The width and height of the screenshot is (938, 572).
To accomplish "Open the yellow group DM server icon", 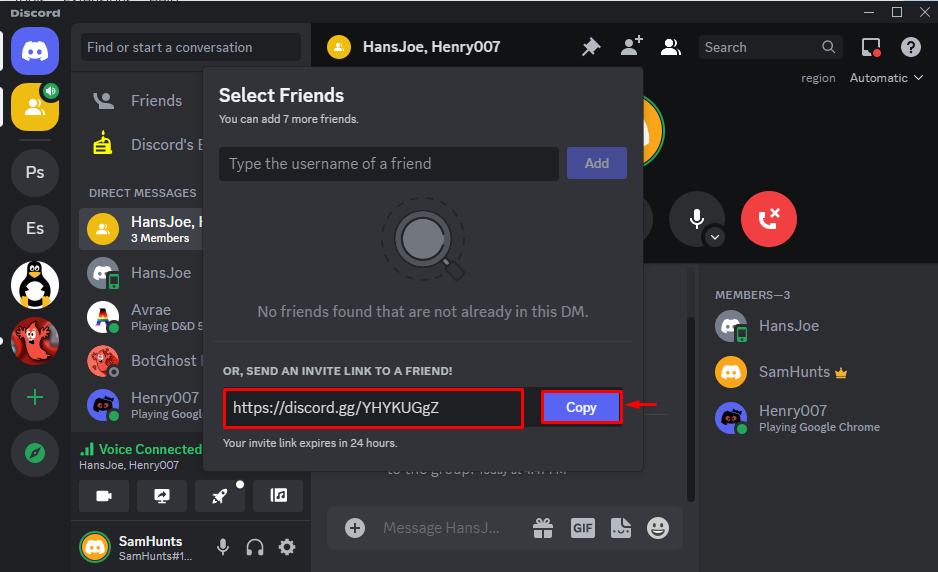I will (x=35, y=107).
